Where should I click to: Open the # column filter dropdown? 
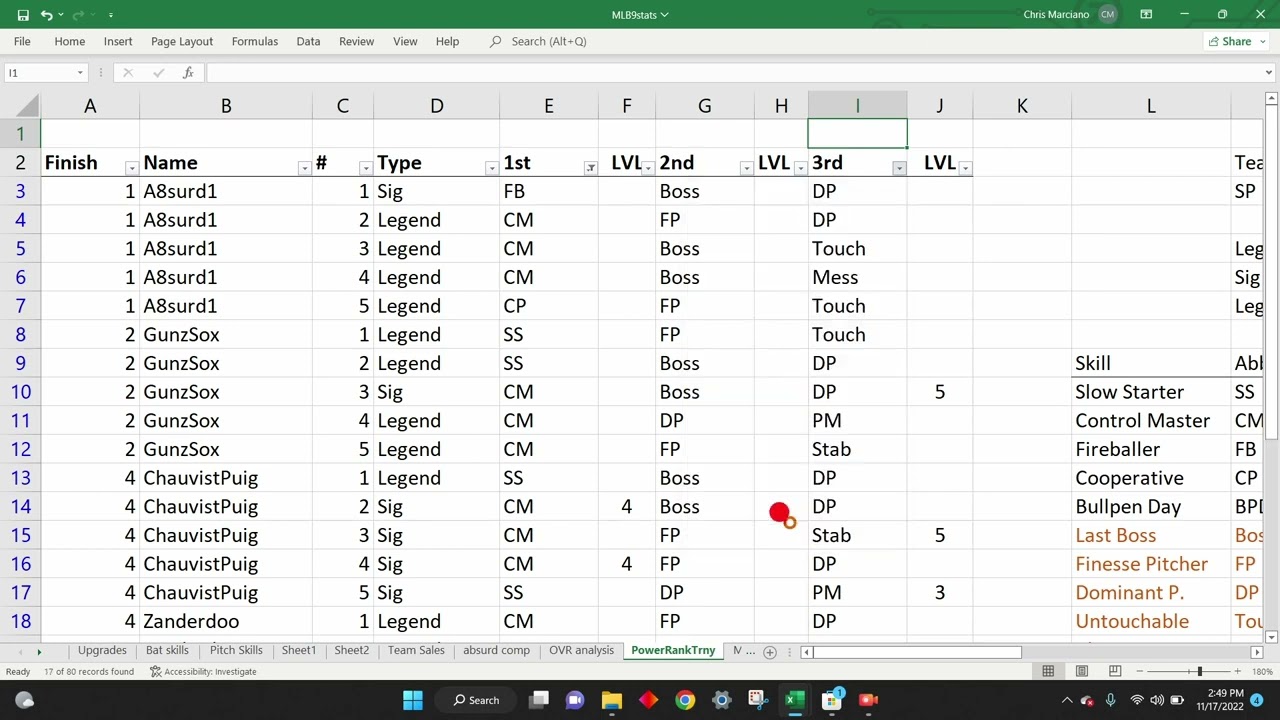365,168
